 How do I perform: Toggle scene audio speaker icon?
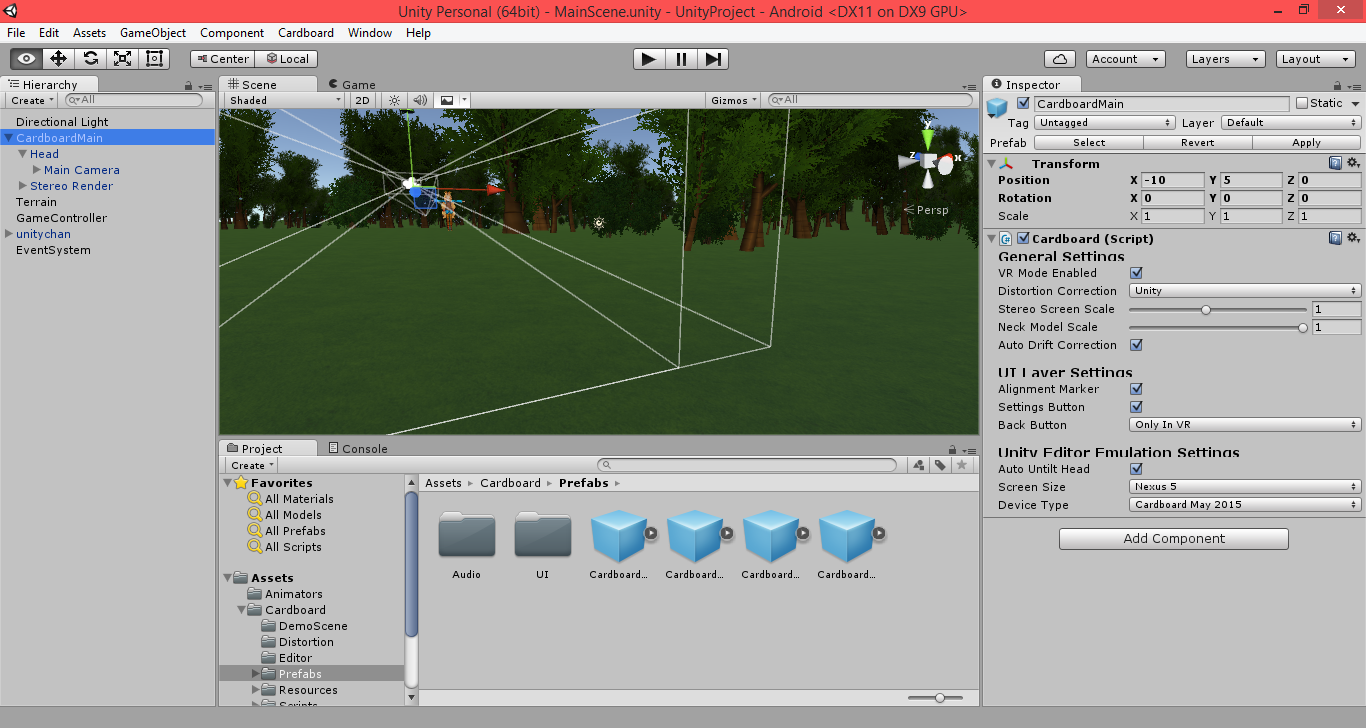click(x=420, y=100)
